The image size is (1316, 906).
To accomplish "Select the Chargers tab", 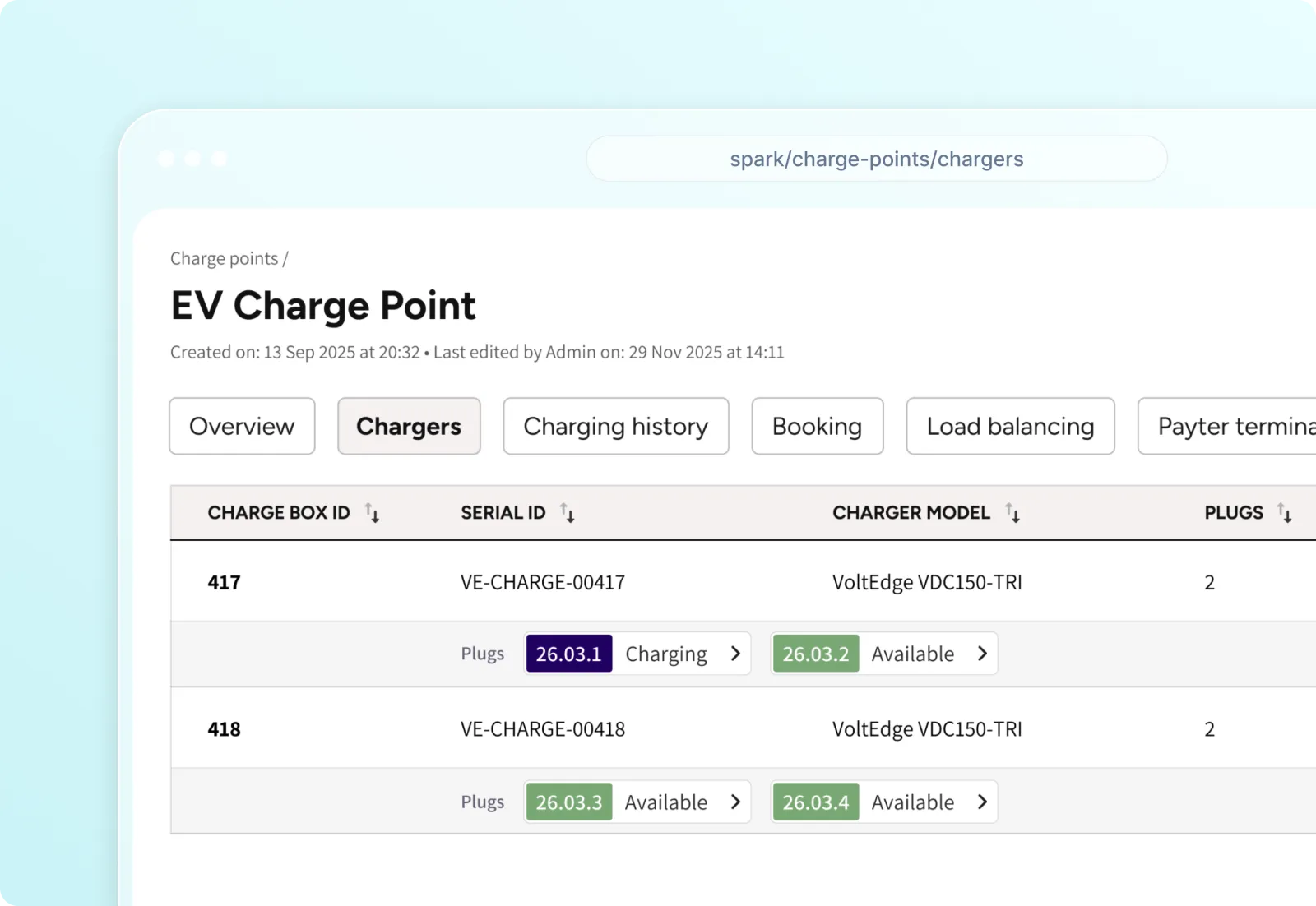I will click(409, 426).
